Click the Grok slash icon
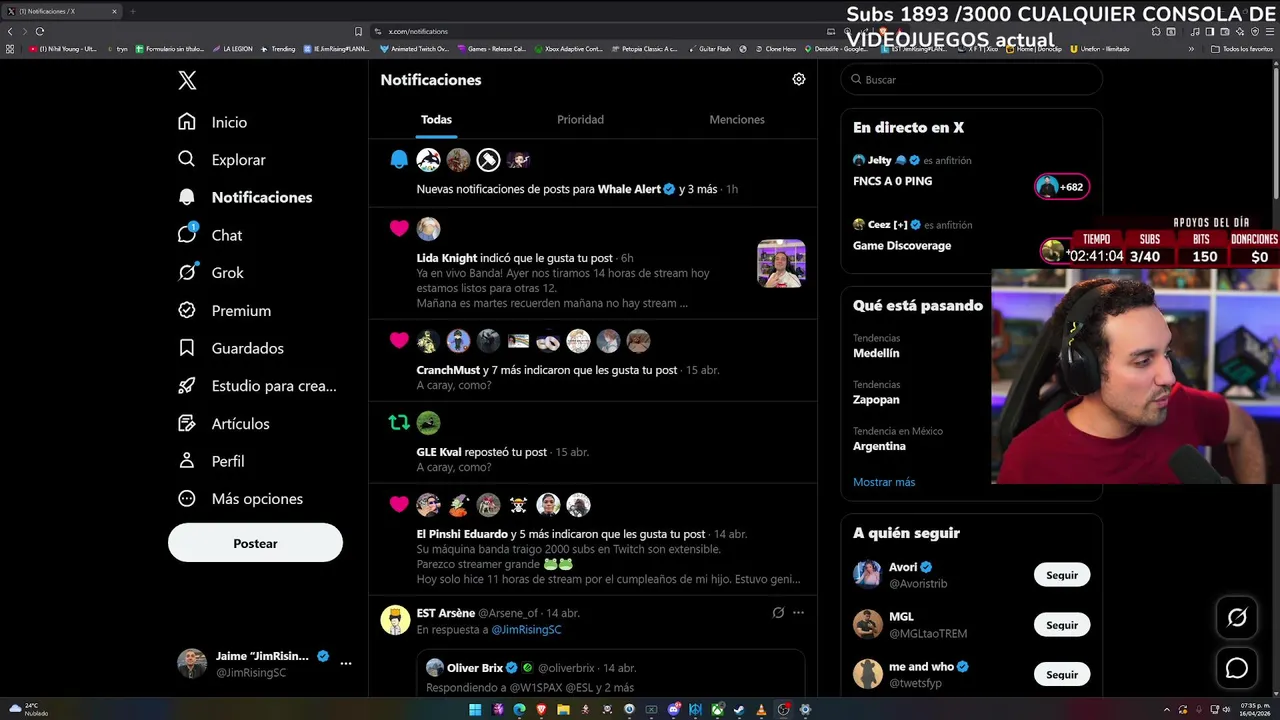This screenshot has height=720, width=1280. [x=187, y=273]
